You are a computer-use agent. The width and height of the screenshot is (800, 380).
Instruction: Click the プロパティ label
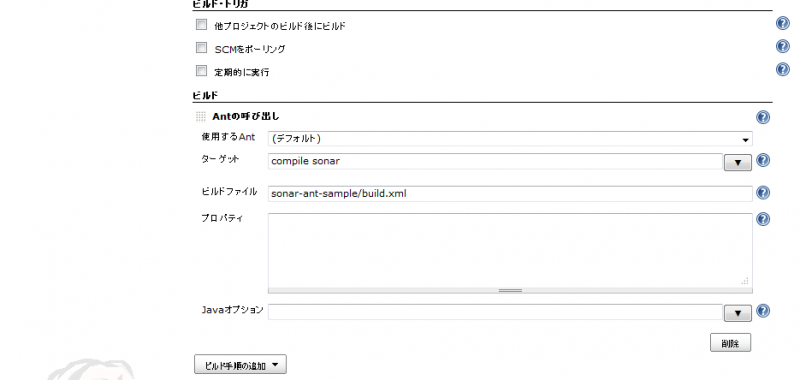click(x=222, y=218)
